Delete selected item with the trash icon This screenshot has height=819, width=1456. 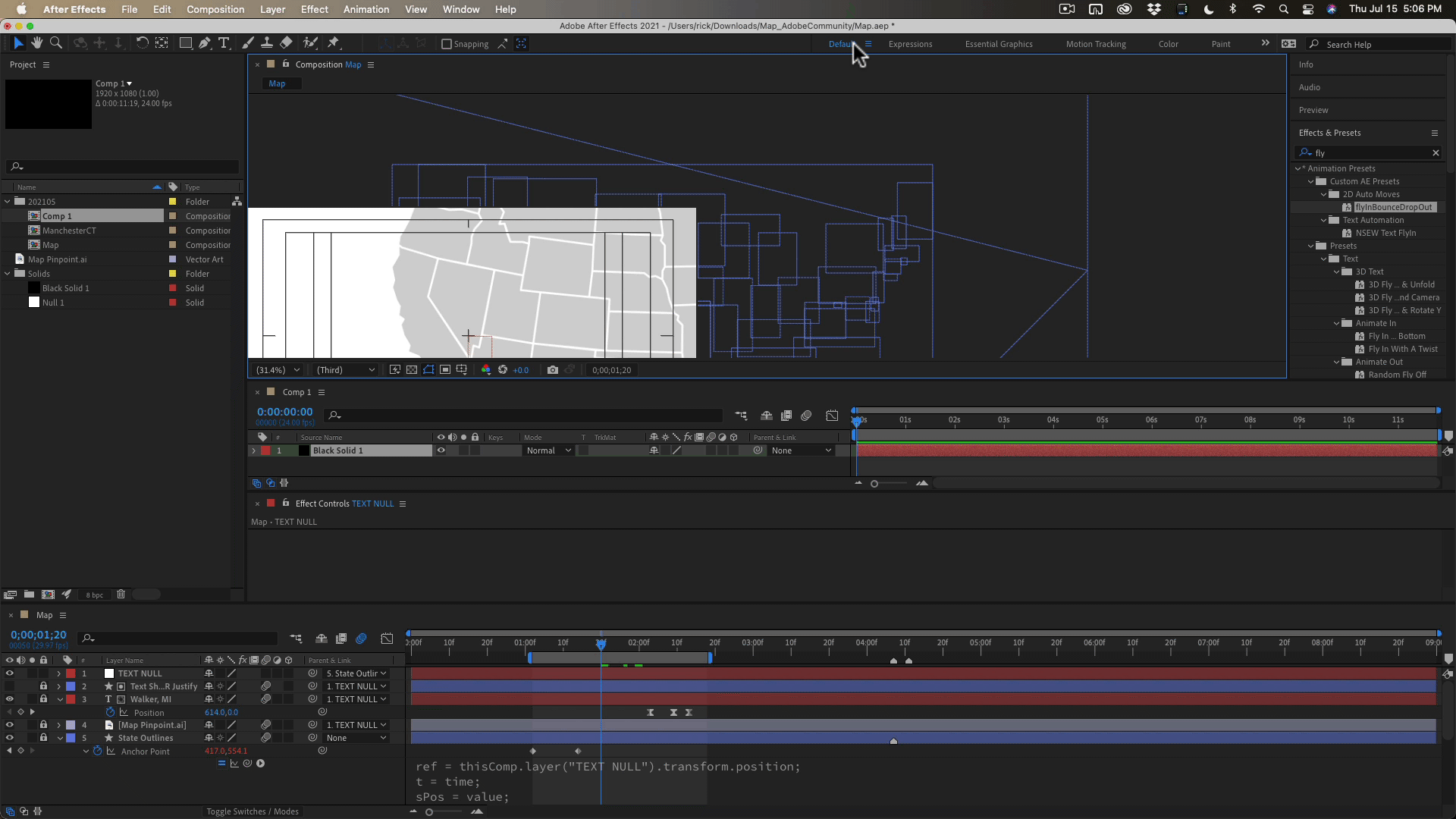(x=121, y=595)
